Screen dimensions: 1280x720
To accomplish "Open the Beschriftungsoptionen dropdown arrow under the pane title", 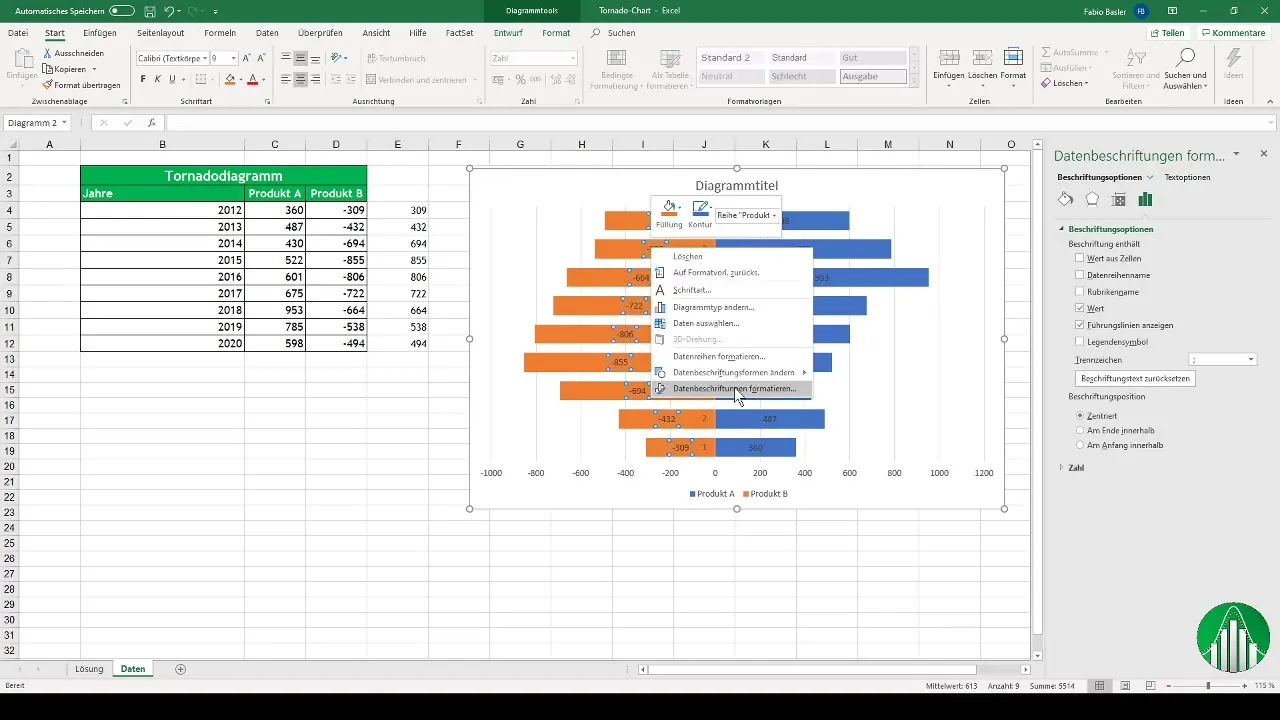I will 1150,177.
